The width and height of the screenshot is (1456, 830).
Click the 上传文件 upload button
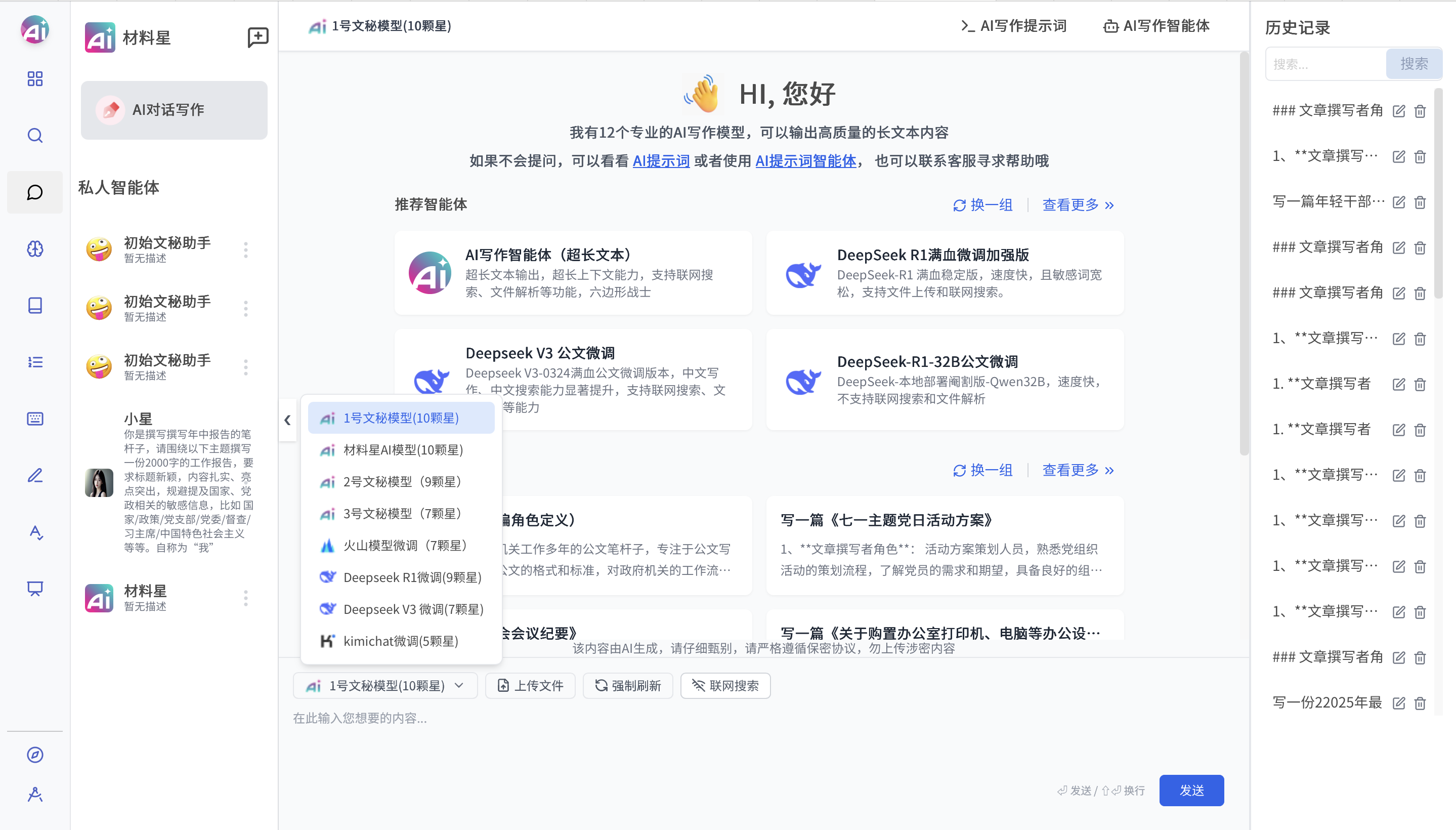[530, 686]
